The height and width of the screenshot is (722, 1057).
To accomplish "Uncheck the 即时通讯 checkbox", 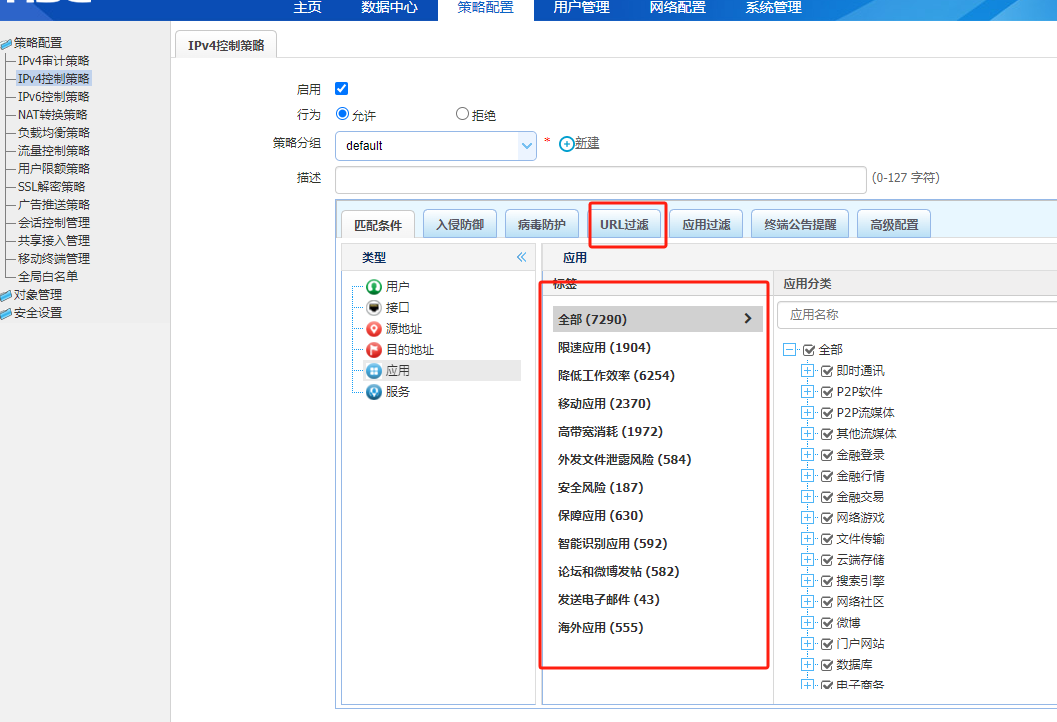I will [827, 371].
